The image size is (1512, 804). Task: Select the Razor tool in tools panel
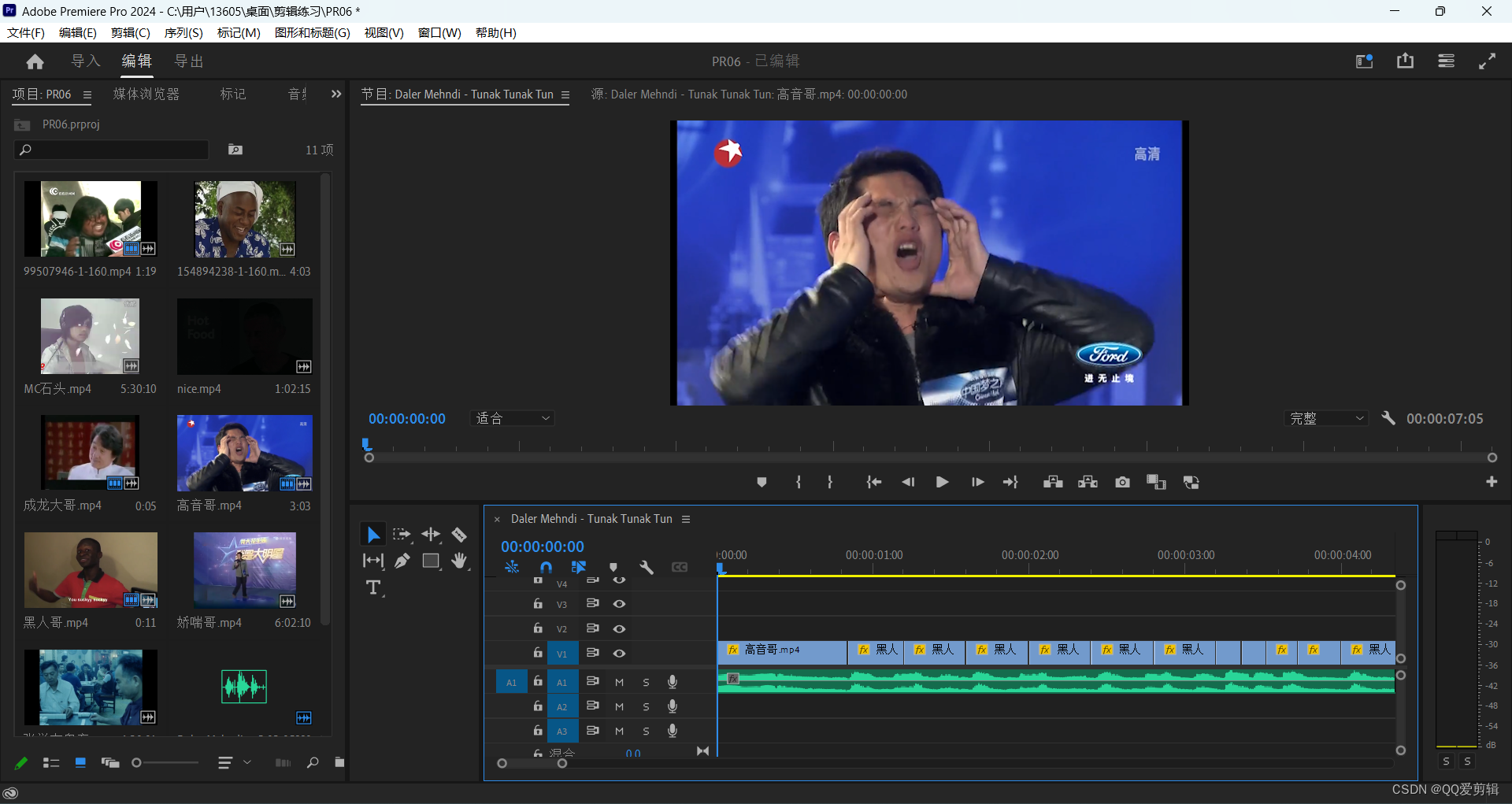click(459, 535)
